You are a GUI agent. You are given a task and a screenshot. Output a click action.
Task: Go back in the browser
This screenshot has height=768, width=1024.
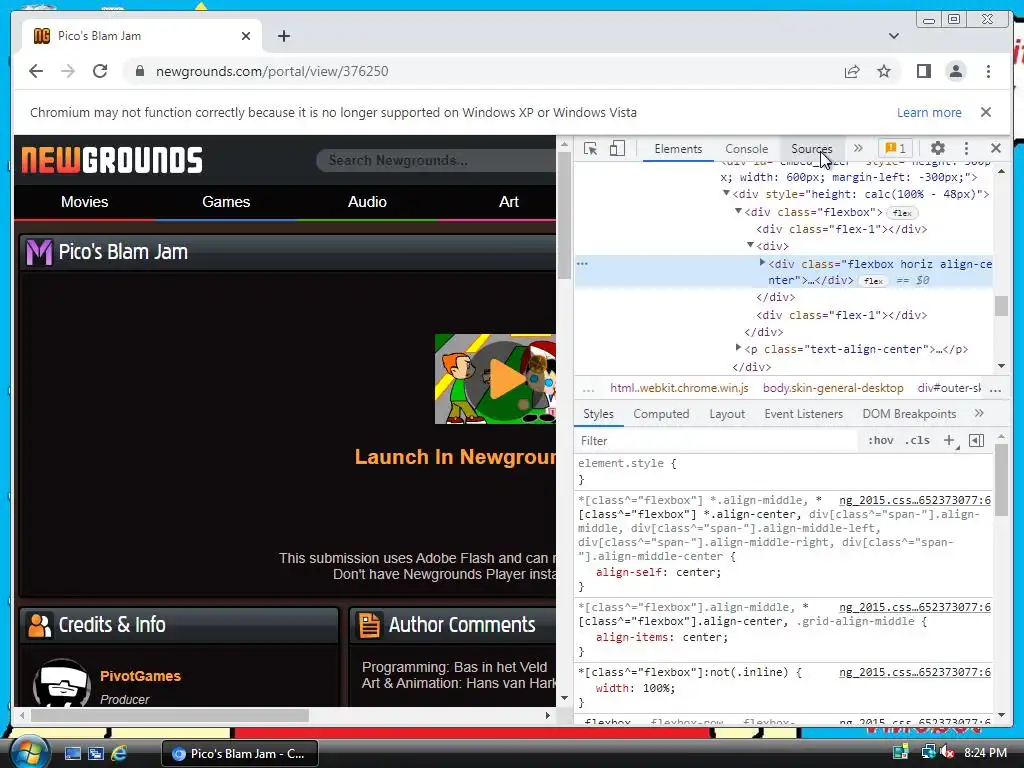pyautogui.click(x=36, y=71)
